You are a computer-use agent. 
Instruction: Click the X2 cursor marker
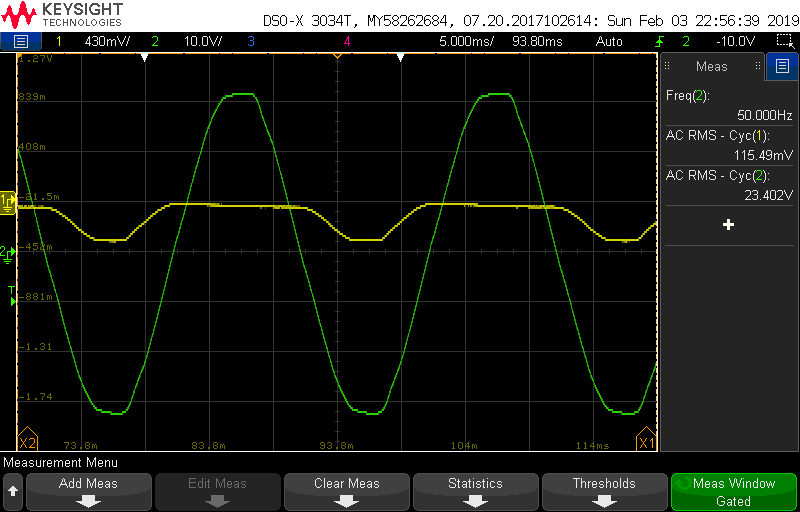[27, 439]
